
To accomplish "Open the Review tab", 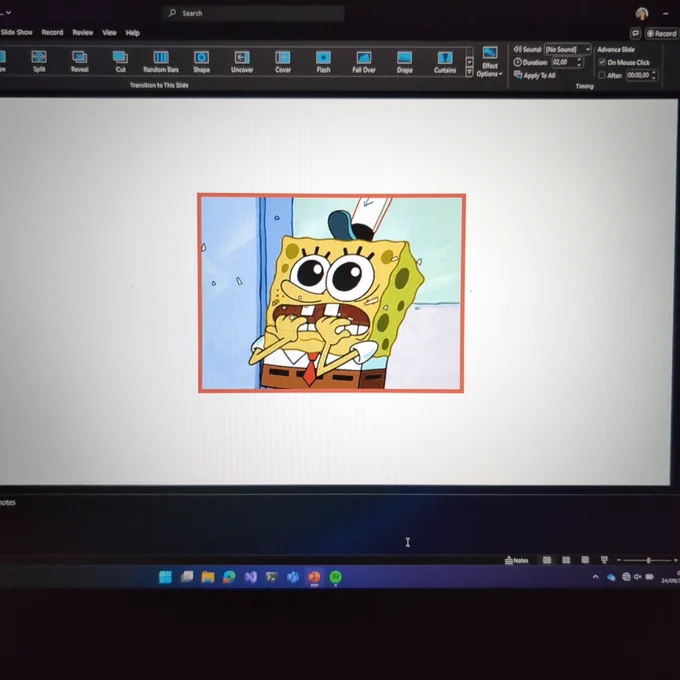I will [82, 33].
